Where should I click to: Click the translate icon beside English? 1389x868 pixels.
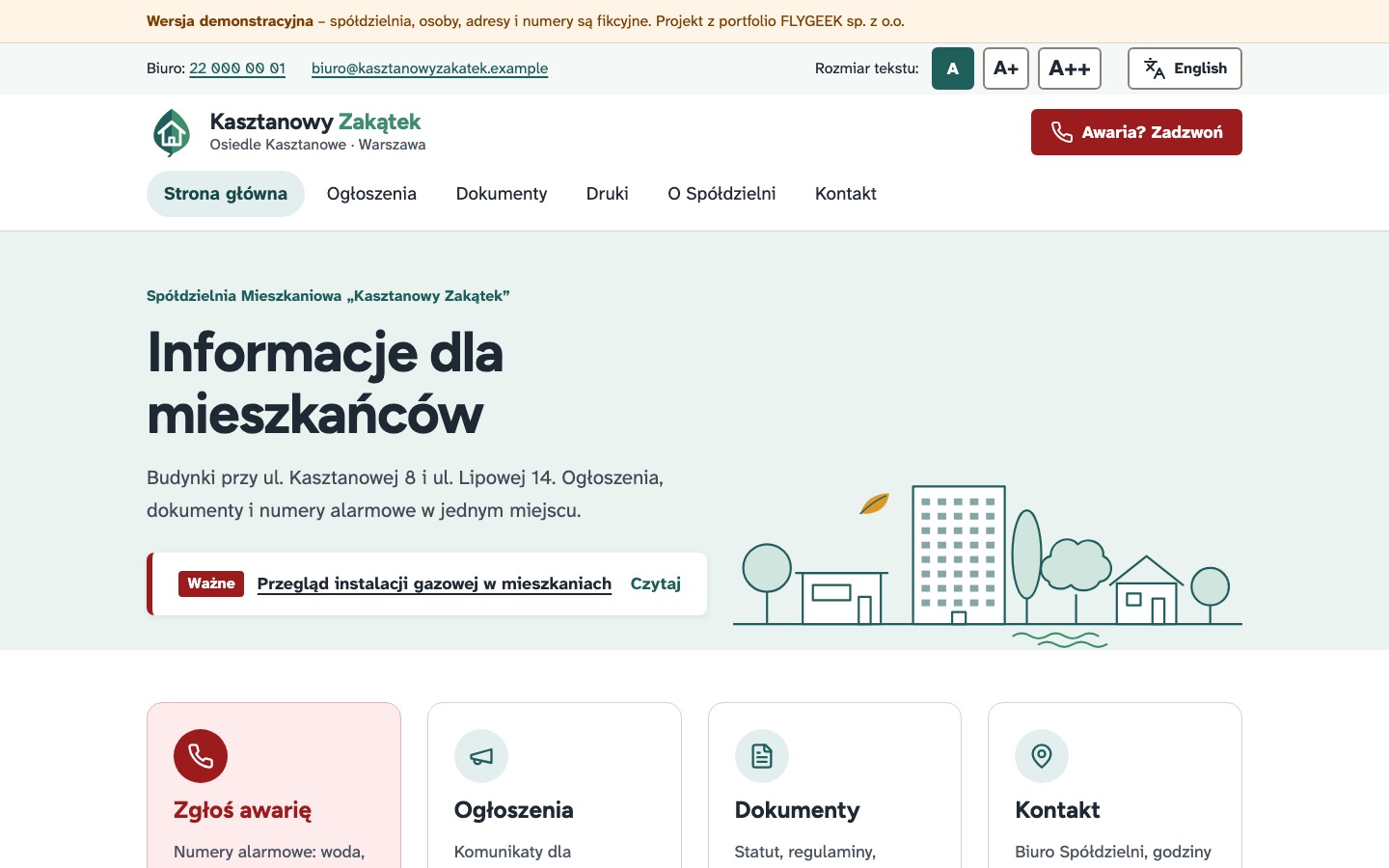point(1155,68)
